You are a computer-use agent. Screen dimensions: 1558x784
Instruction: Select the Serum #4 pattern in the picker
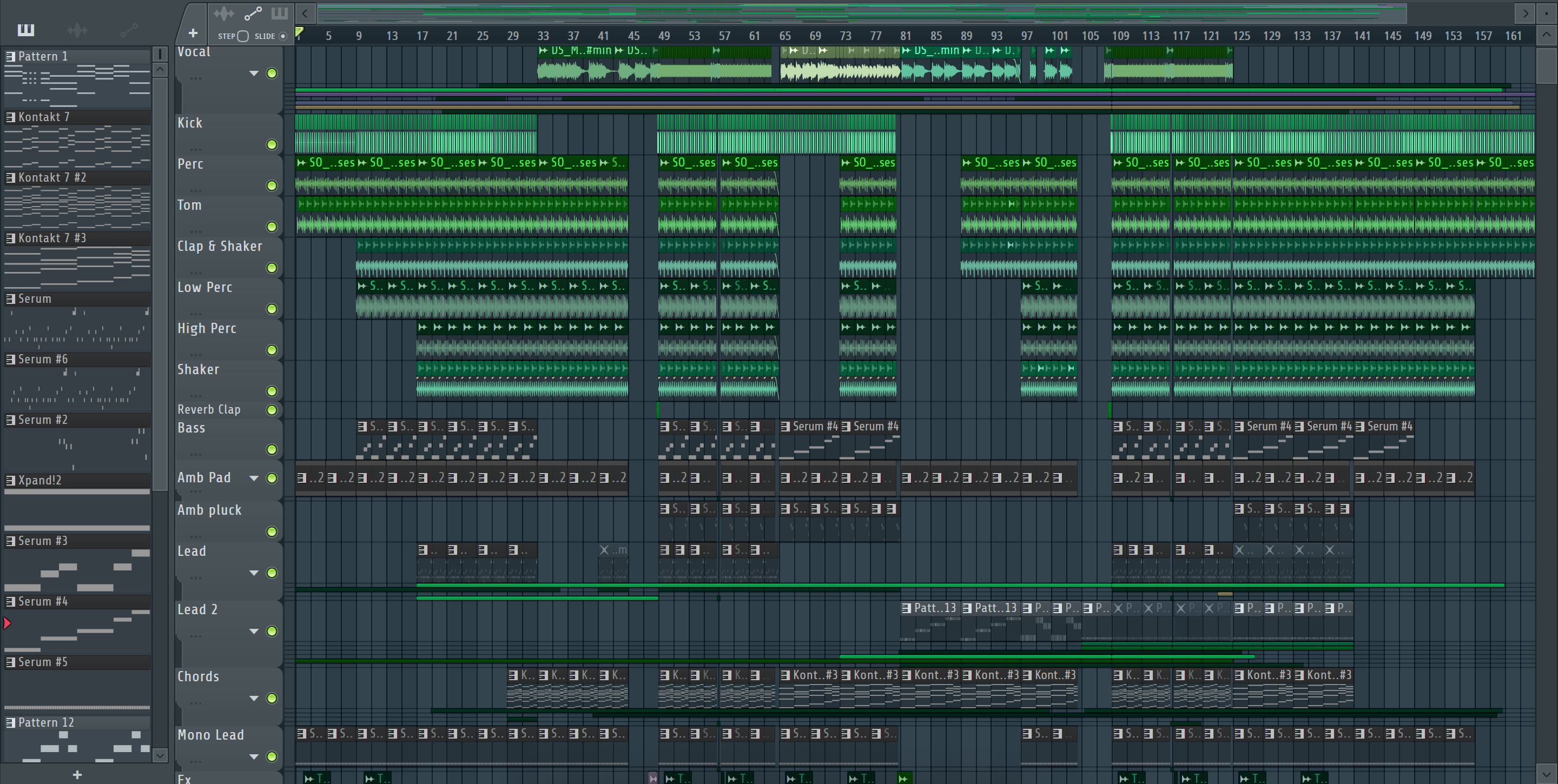[43, 601]
